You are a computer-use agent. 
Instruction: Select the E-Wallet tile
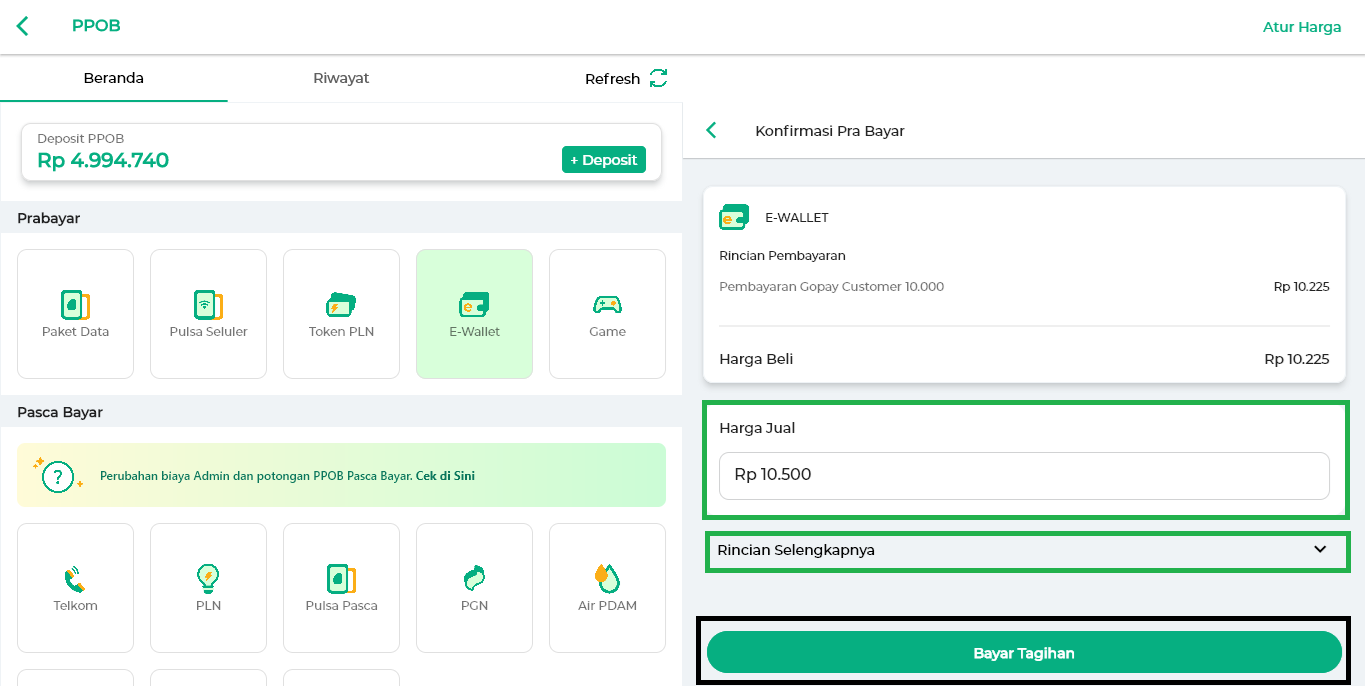coord(474,314)
